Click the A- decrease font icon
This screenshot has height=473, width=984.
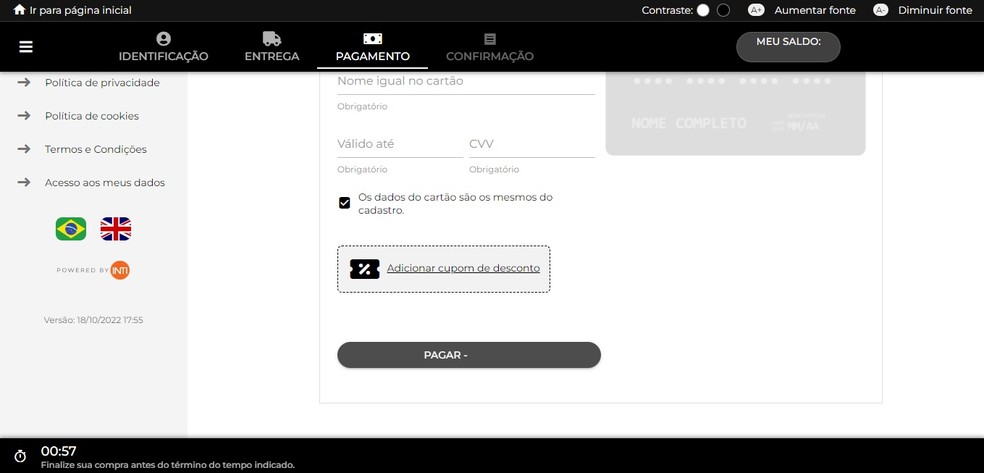[x=880, y=10]
